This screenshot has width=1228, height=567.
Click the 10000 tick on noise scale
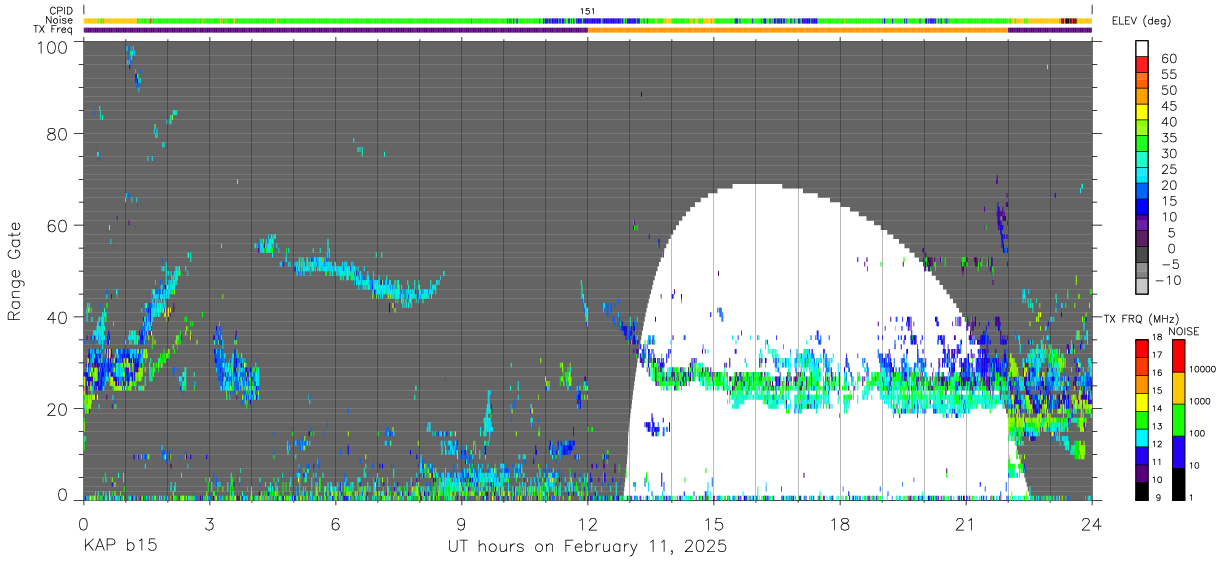click(x=1204, y=369)
